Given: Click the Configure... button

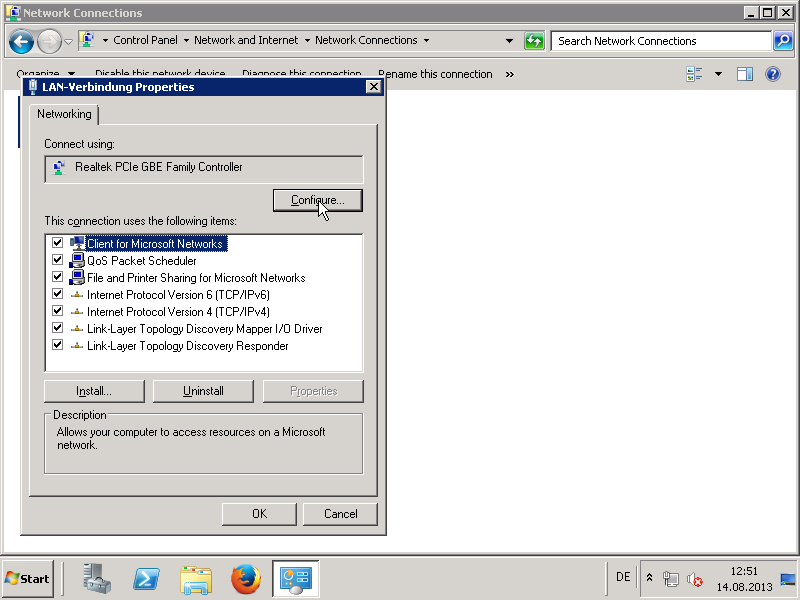Looking at the screenshot, I should pyautogui.click(x=317, y=200).
